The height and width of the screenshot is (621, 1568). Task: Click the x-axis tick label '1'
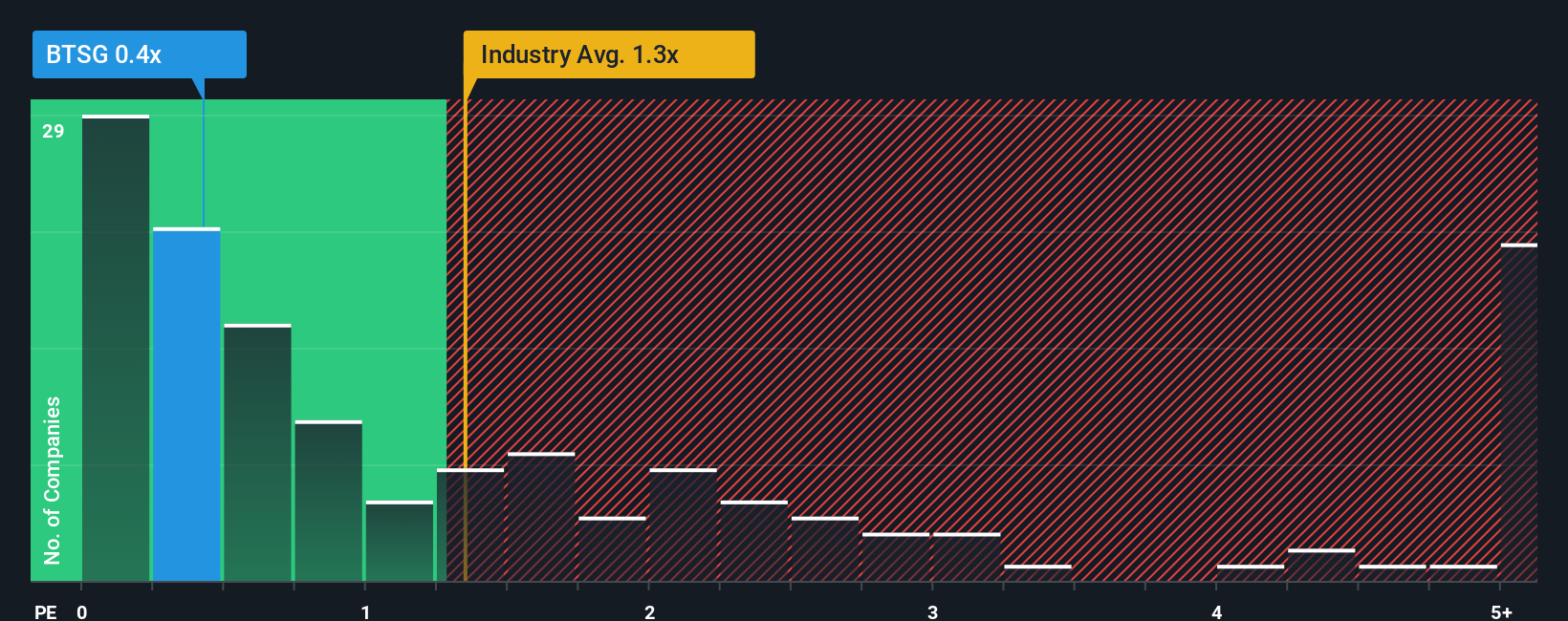pos(365,611)
